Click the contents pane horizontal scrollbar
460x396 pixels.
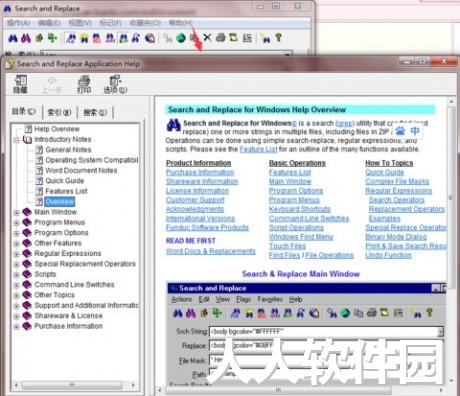[x=75, y=385]
